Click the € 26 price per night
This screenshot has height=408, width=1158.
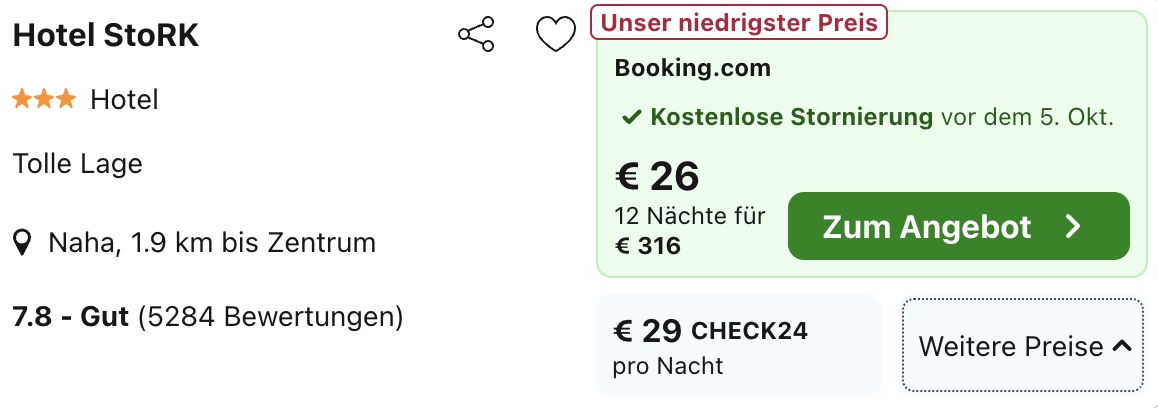(x=657, y=176)
